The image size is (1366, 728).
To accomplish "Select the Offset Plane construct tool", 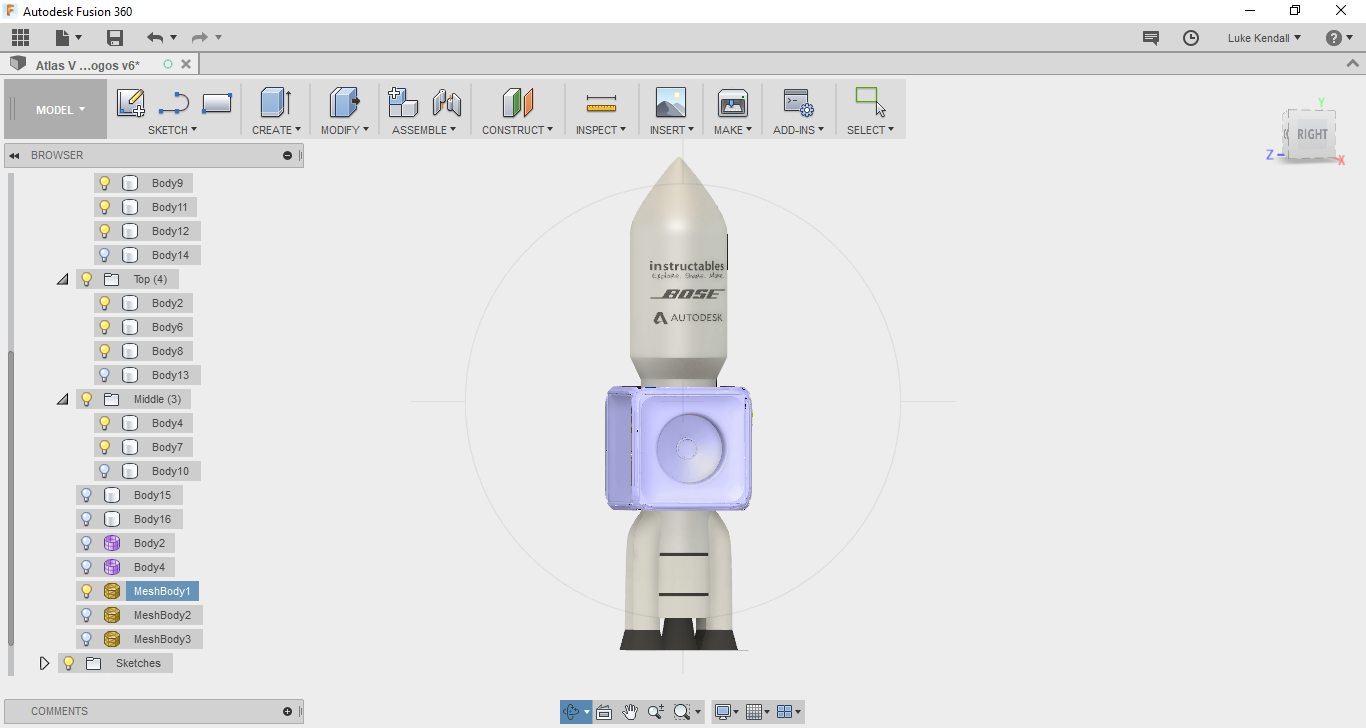I will point(517,103).
